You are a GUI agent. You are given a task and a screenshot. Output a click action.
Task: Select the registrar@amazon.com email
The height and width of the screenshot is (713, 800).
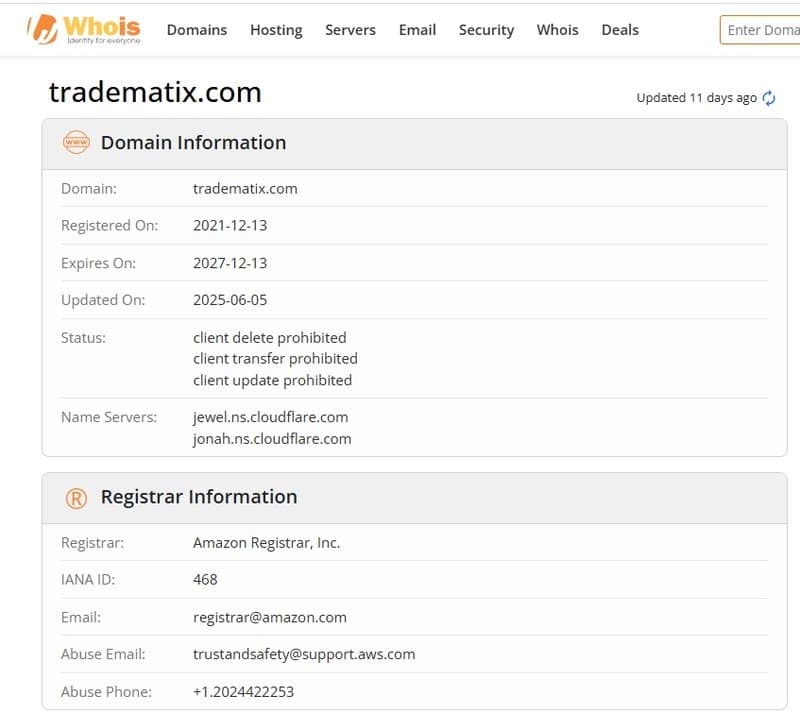point(269,618)
